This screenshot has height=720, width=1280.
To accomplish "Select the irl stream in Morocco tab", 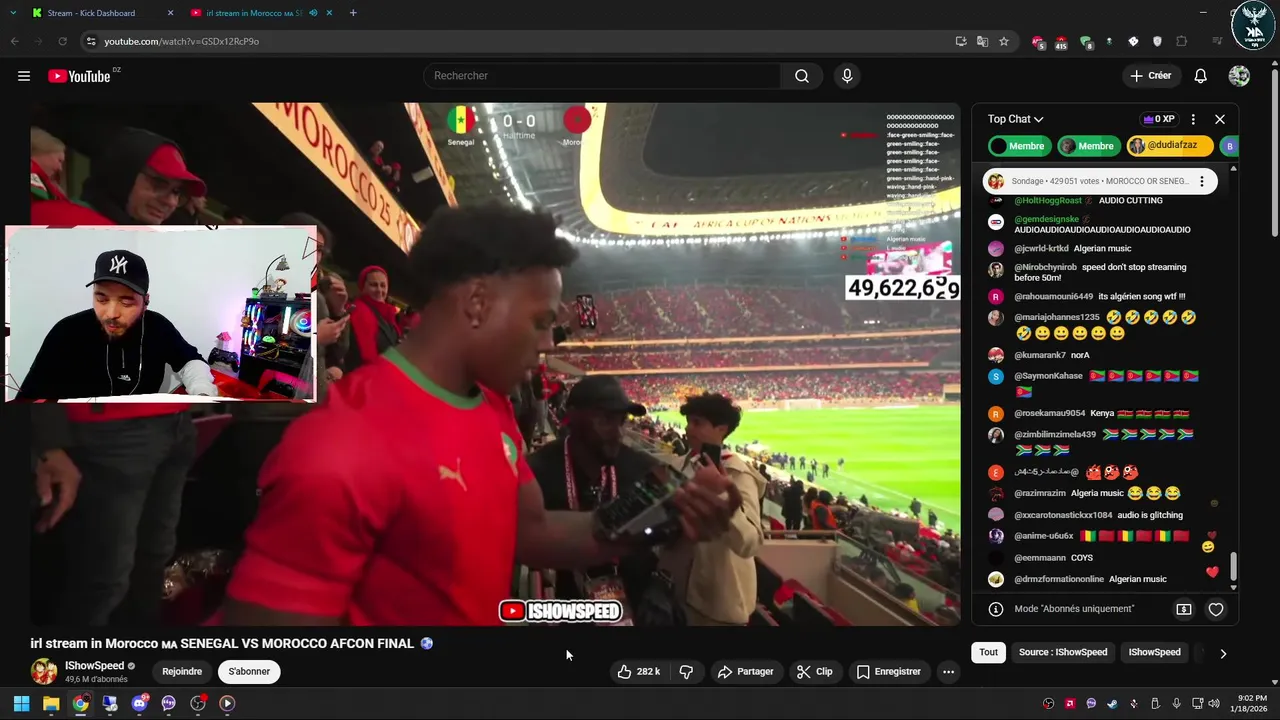I will pyautogui.click(x=260, y=13).
